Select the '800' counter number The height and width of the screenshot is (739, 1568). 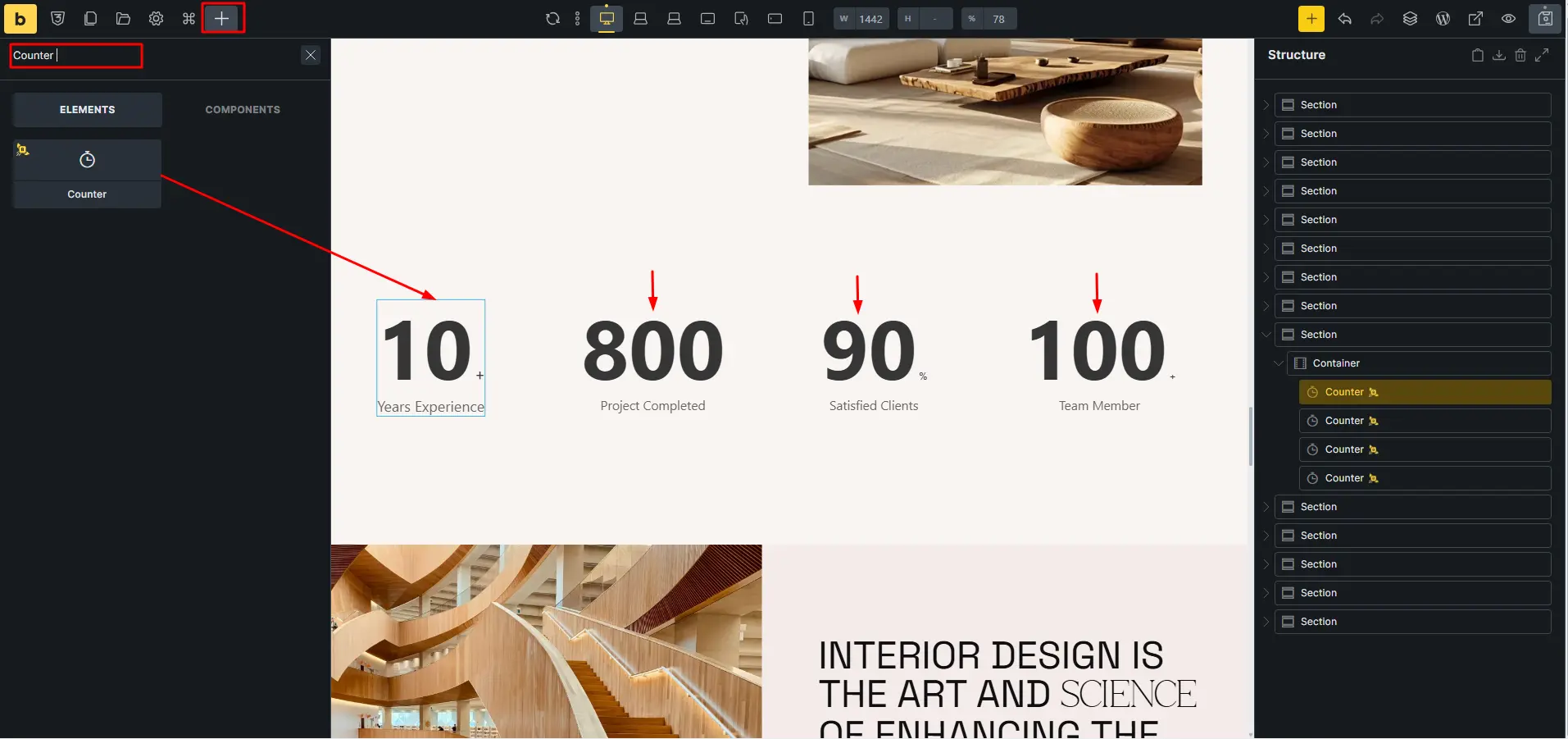653,351
